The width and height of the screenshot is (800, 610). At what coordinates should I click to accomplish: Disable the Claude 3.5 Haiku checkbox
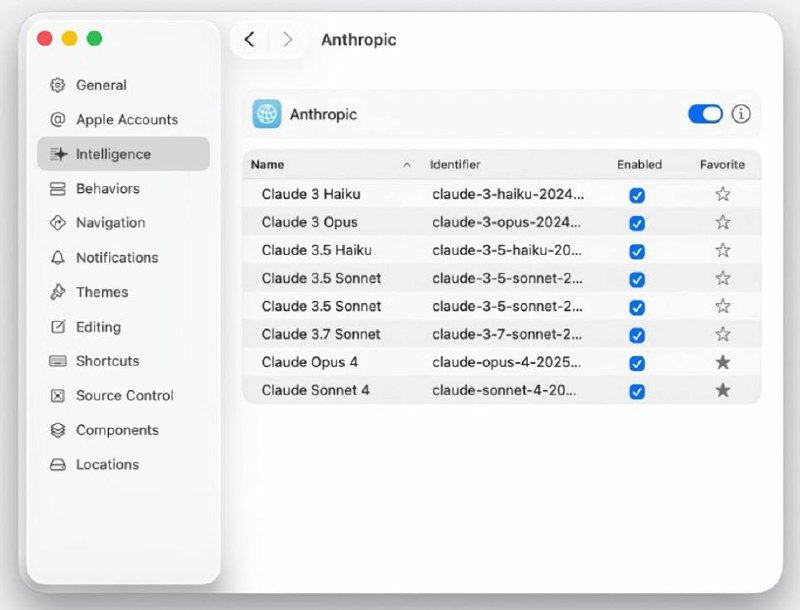637,251
